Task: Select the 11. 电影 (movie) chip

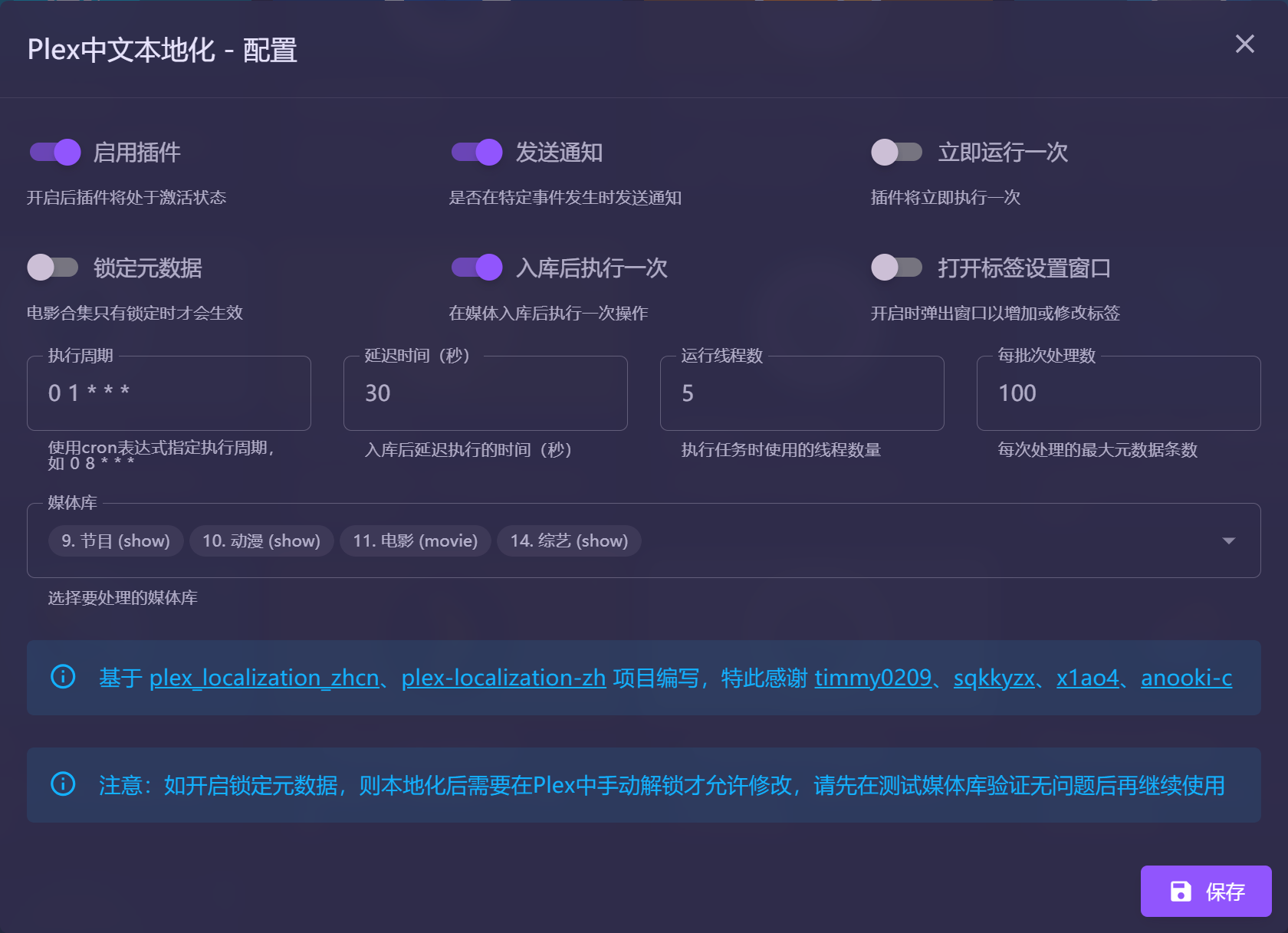Action: click(x=416, y=540)
